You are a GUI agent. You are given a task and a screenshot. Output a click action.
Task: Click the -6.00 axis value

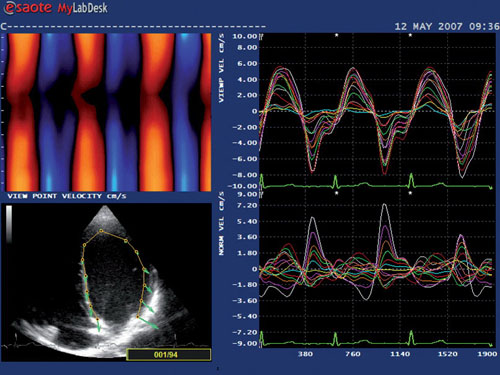pos(245,159)
